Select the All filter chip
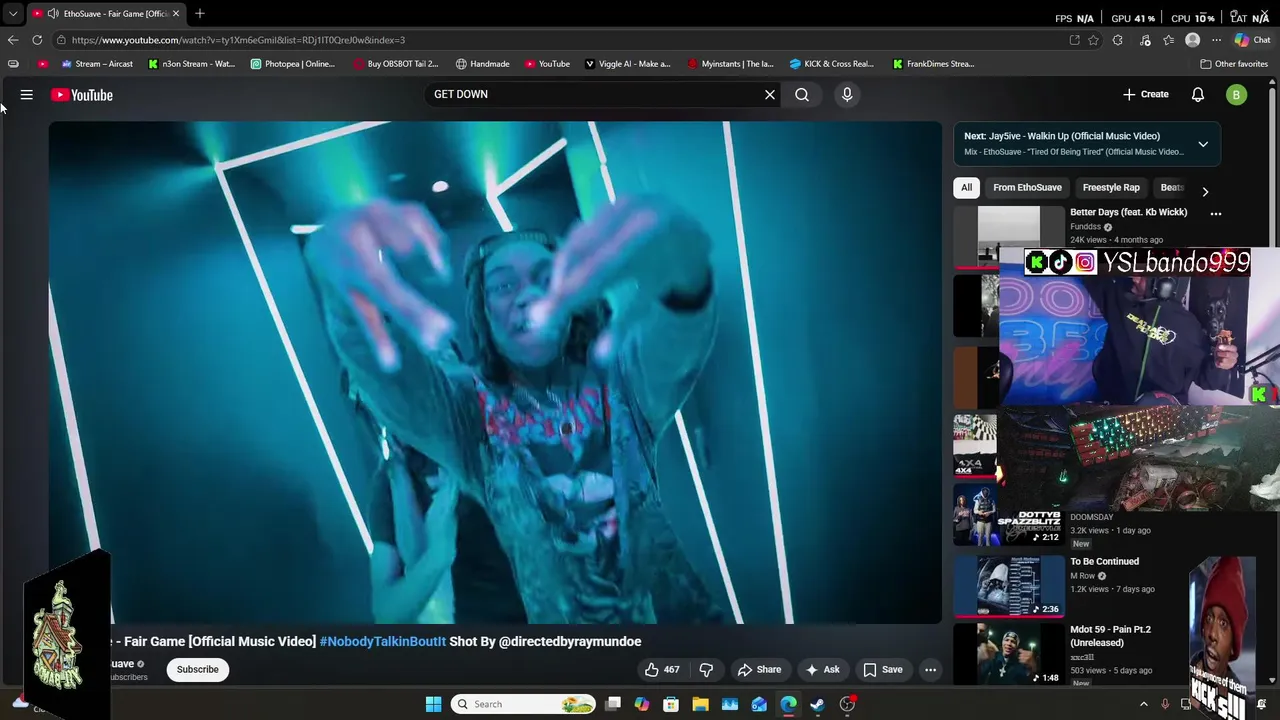 [966, 187]
